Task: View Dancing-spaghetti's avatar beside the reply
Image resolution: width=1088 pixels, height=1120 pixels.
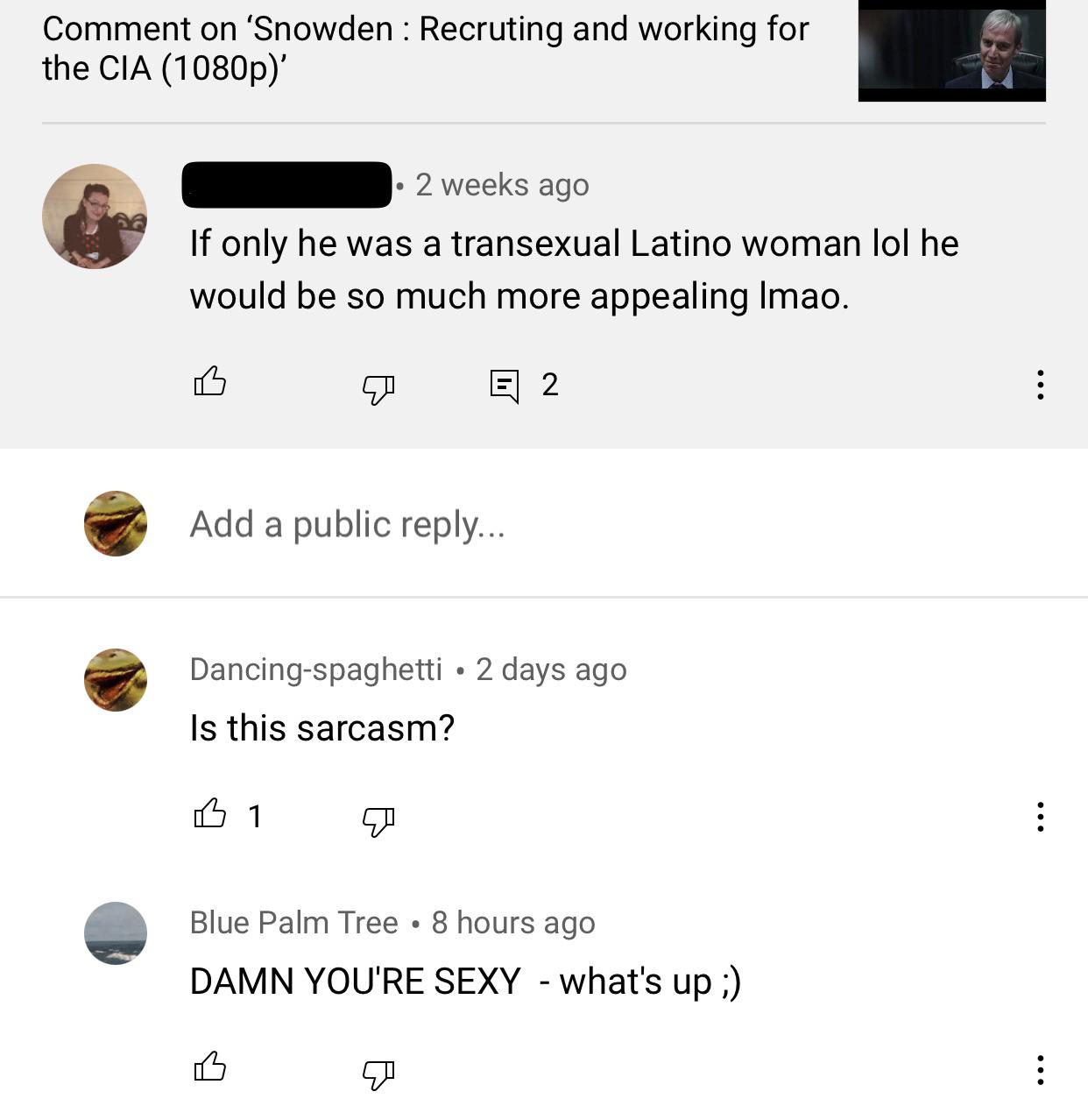Action: [x=116, y=679]
